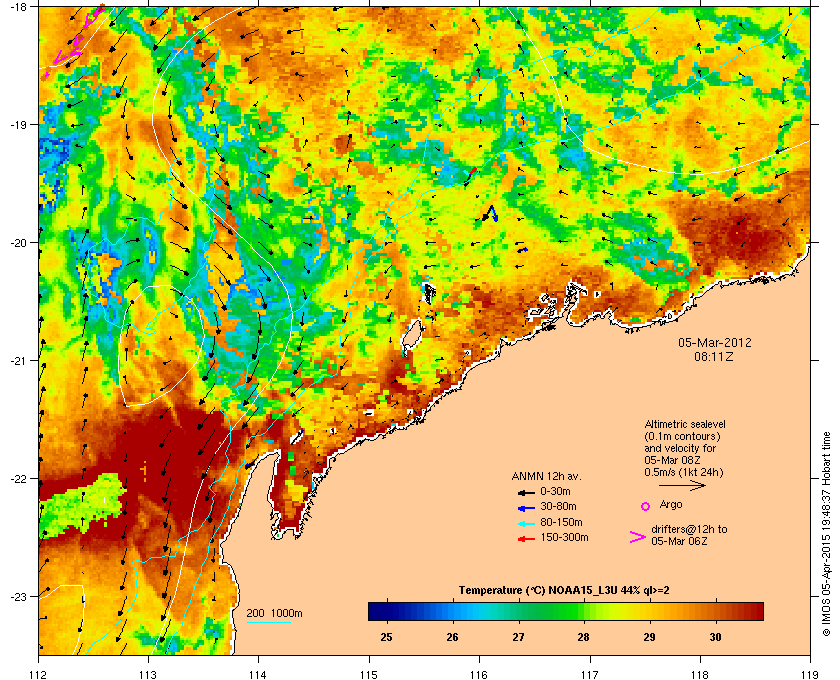
Task: Click the 0.5m/s velocity scale arrow
Action: pos(682,485)
